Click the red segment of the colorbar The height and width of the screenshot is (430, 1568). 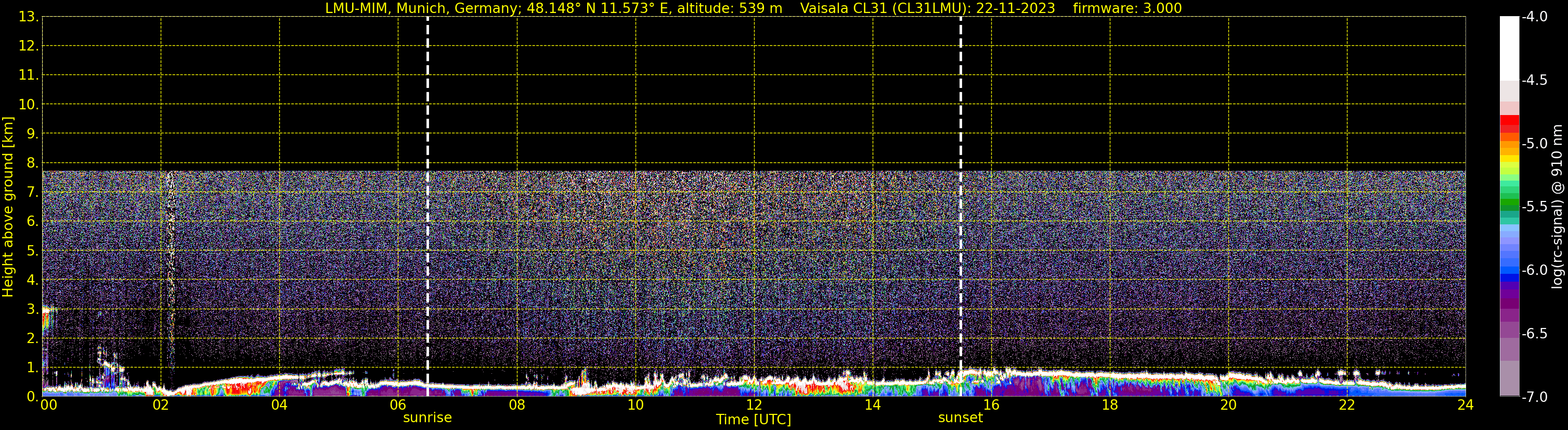coord(1509,124)
